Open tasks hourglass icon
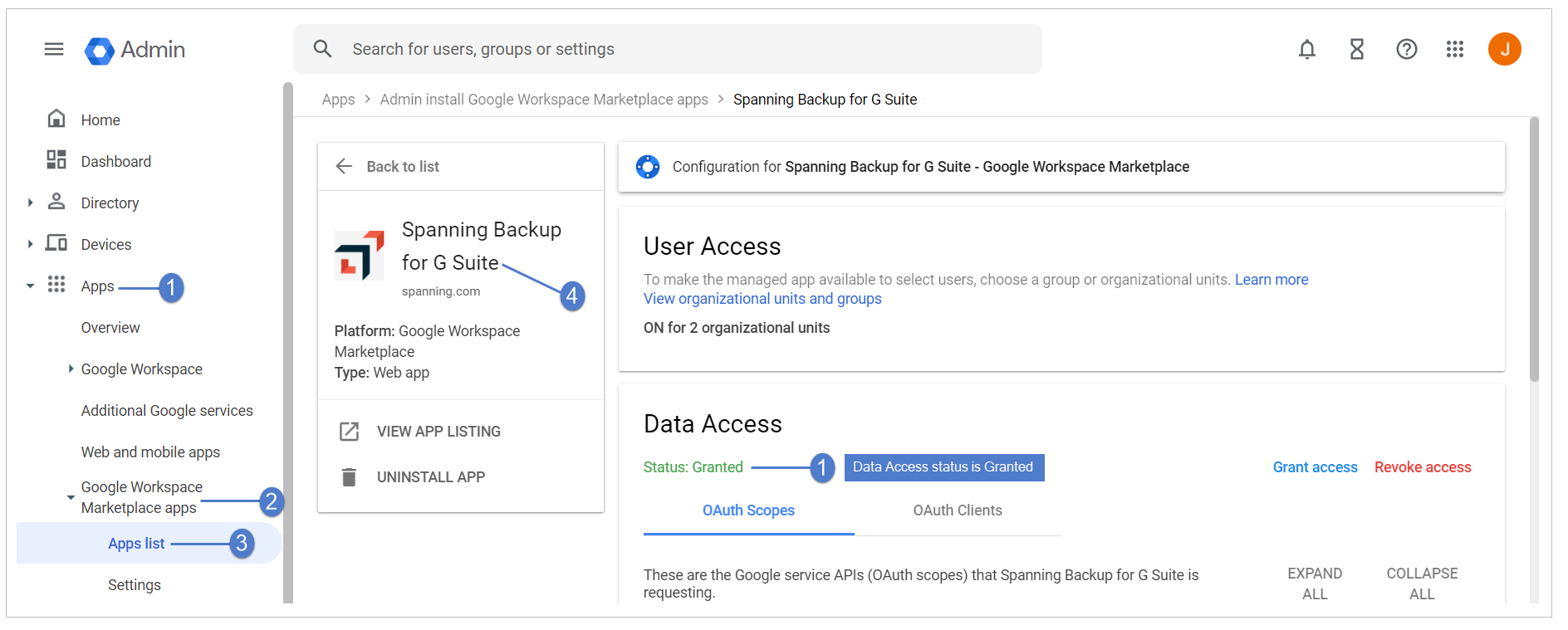 click(1357, 50)
